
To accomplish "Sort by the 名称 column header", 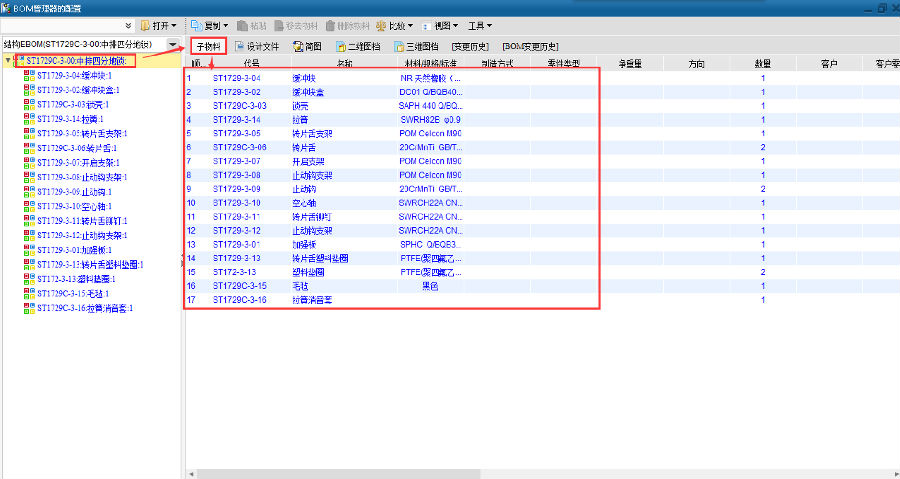I will click(344, 63).
